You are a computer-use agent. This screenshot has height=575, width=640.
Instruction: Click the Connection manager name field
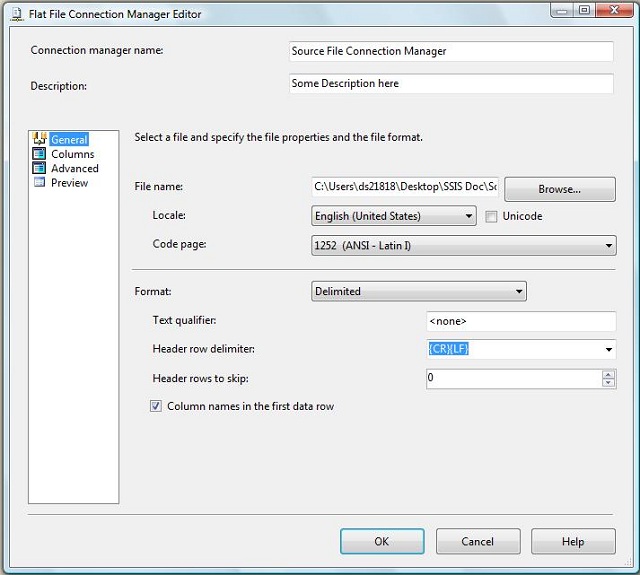coord(450,51)
